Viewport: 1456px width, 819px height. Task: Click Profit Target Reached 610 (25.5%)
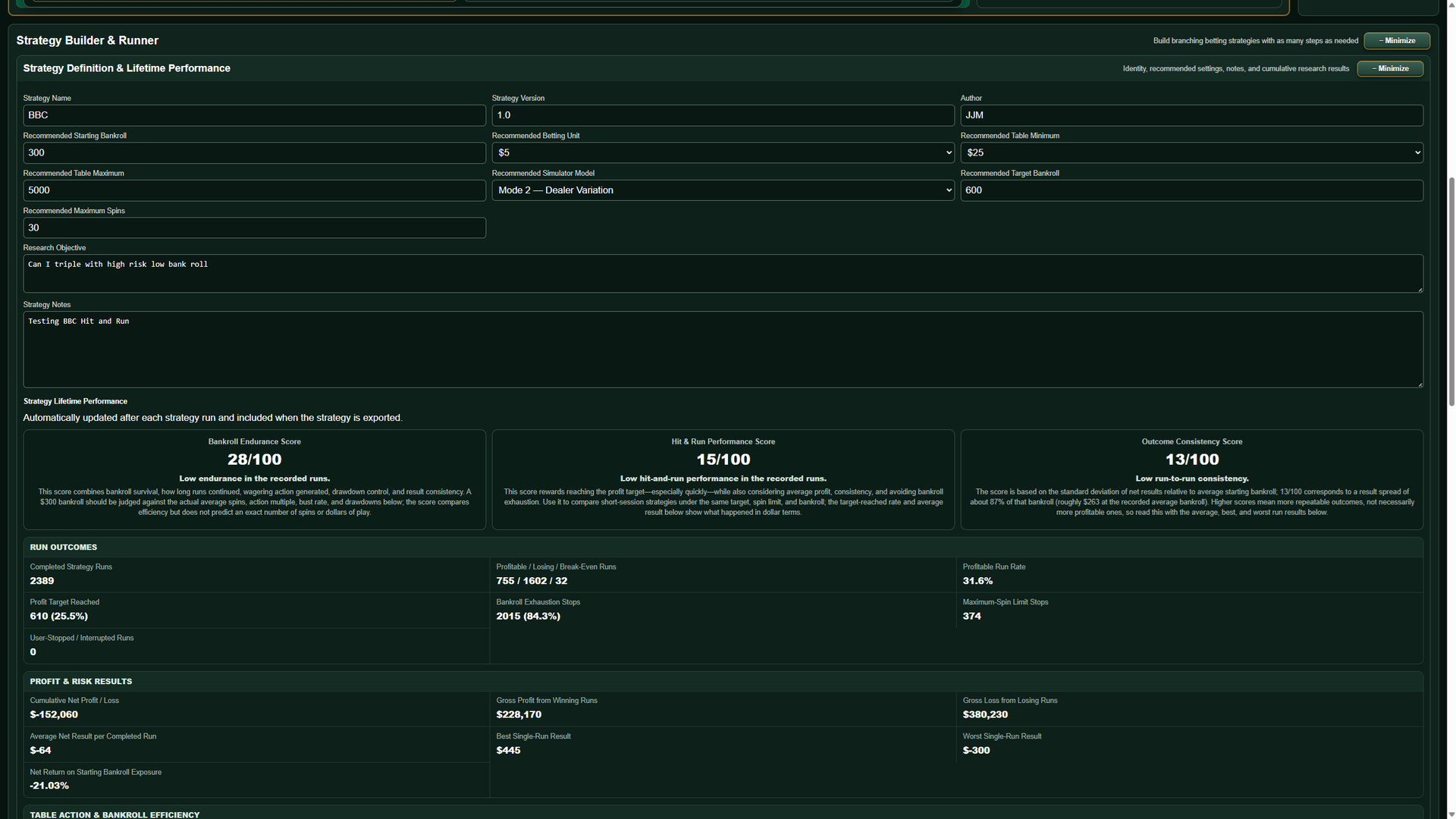pyautogui.click(x=58, y=617)
